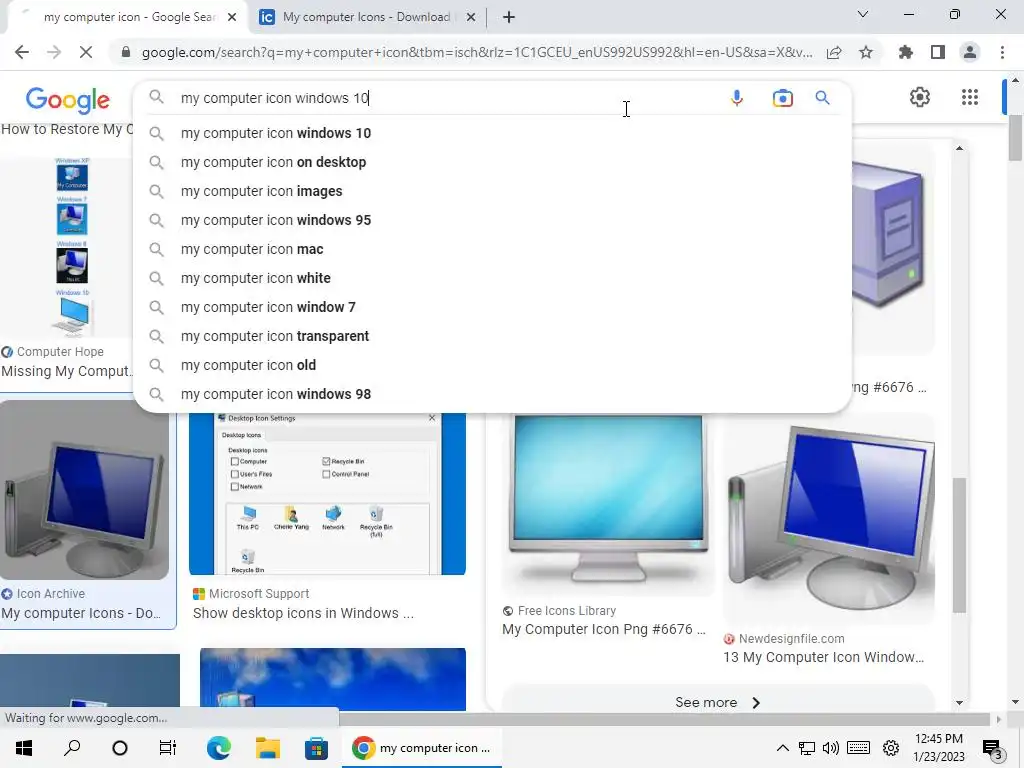The width and height of the screenshot is (1024, 768).
Task: Bookmark this page with the star icon
Action: tap(866, 52)
